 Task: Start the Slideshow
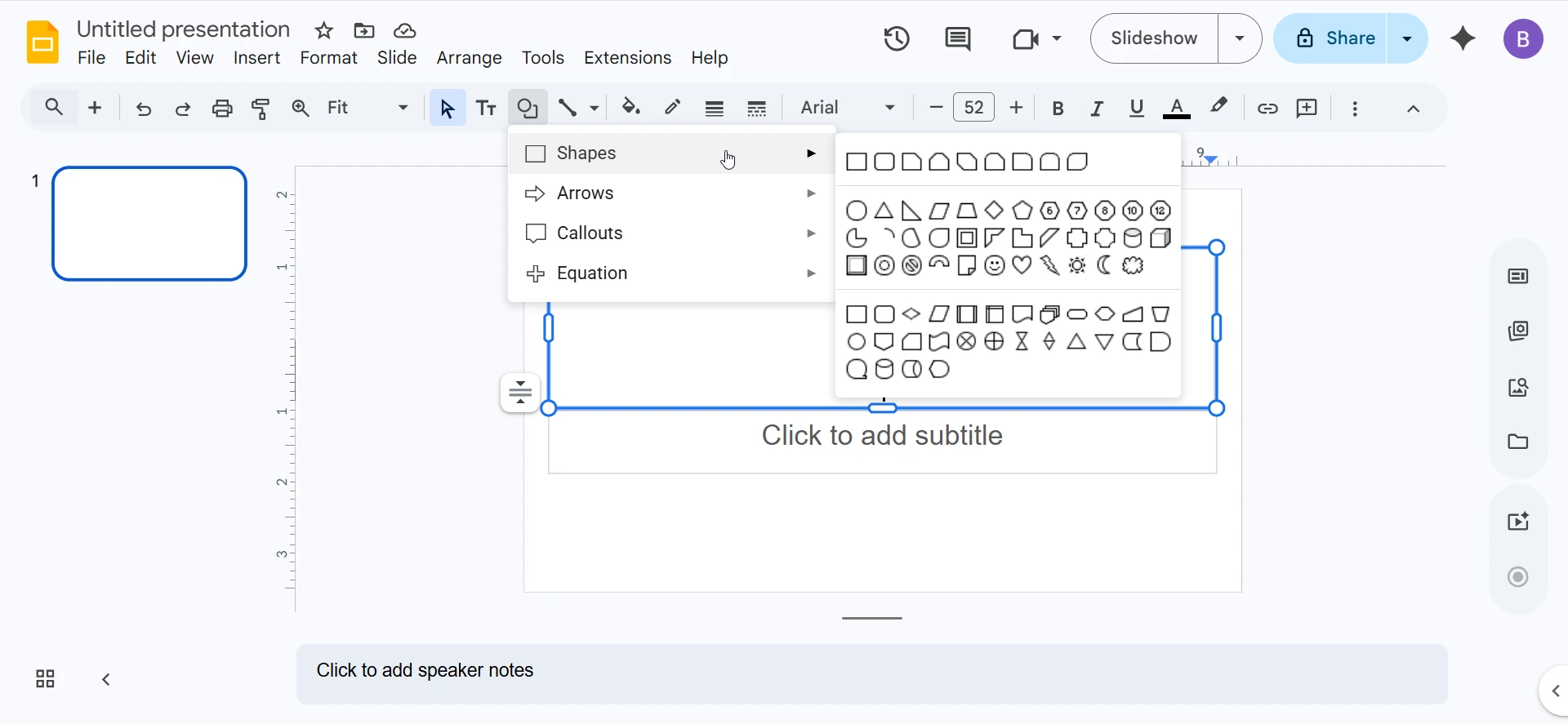[1154, 38]
